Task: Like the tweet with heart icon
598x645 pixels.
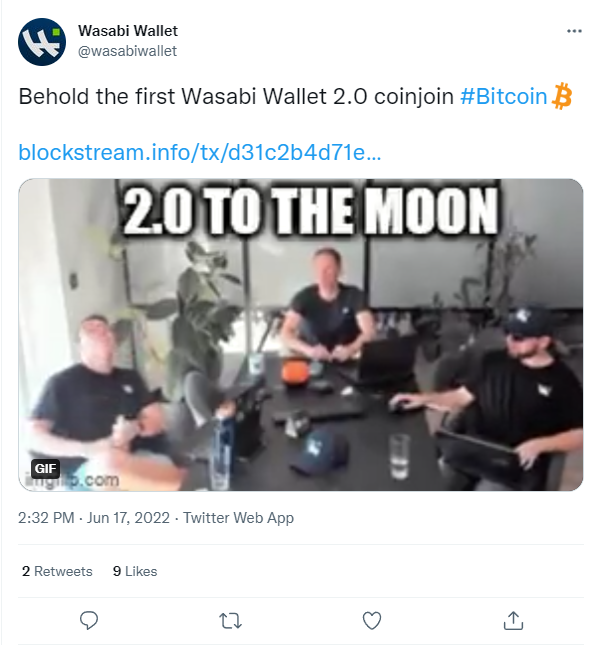Action: tap(372, 620)
